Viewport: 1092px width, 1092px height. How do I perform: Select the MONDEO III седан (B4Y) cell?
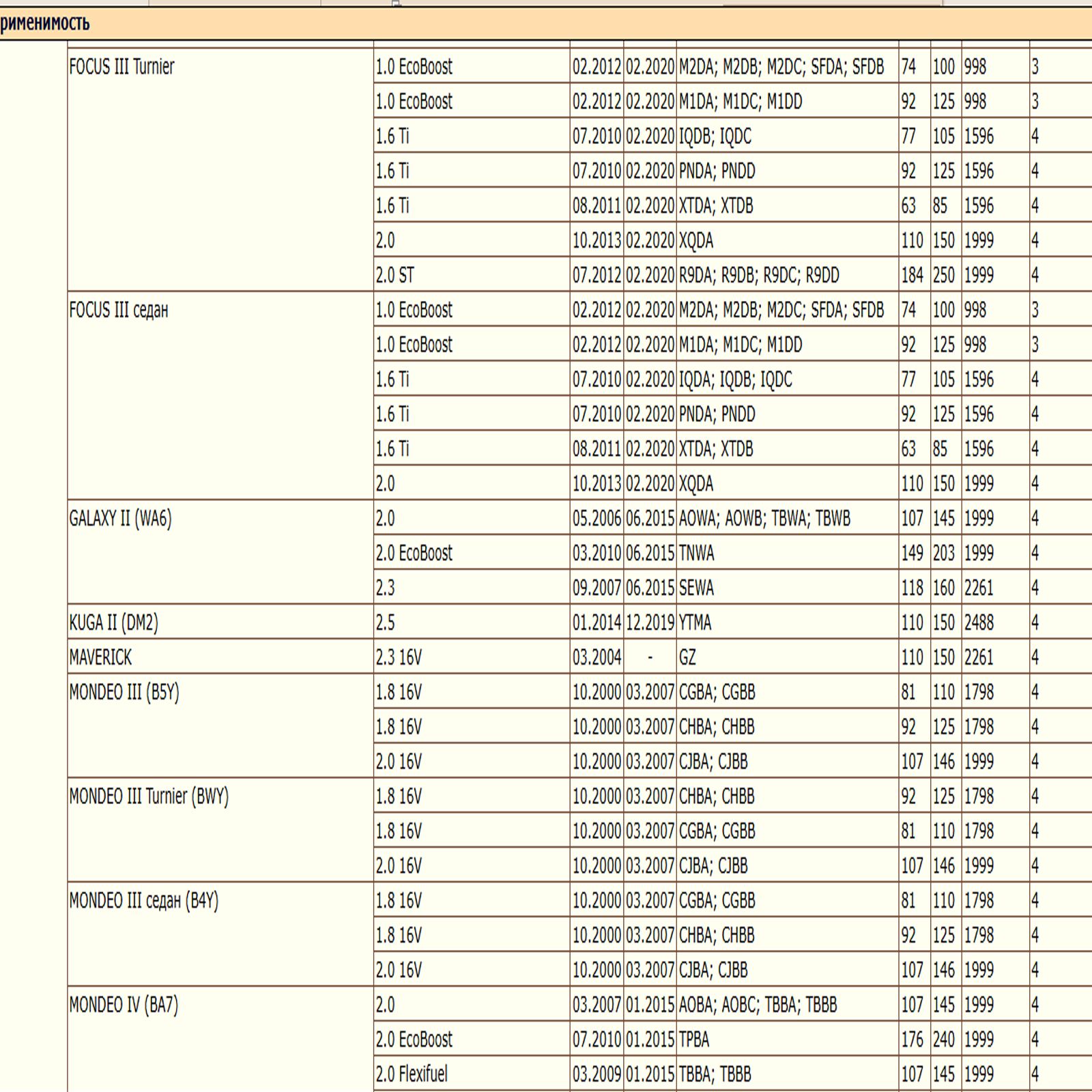pos(144,901)
